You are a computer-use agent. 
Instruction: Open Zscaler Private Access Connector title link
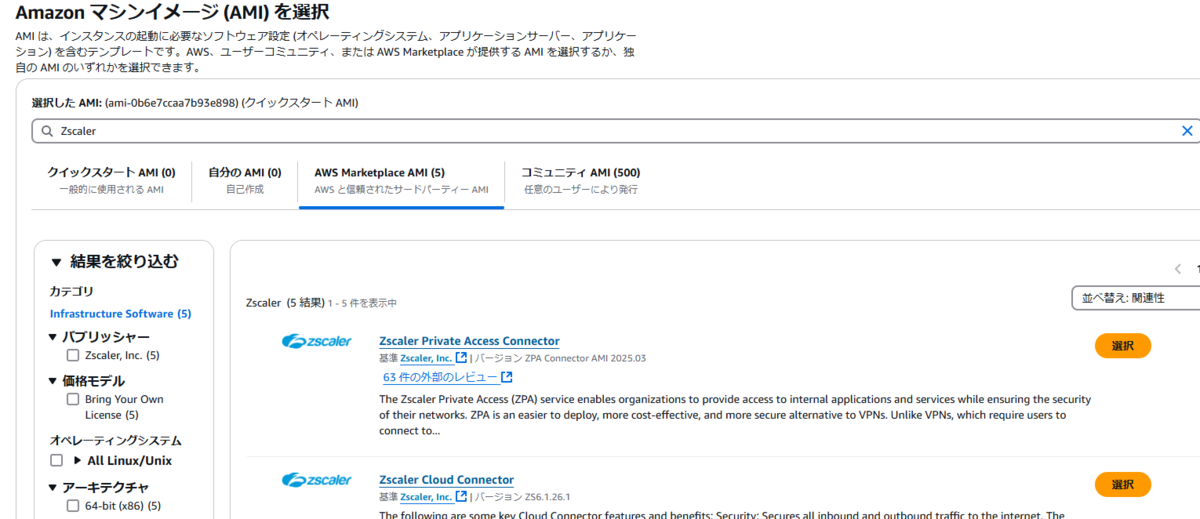(469, 341)
